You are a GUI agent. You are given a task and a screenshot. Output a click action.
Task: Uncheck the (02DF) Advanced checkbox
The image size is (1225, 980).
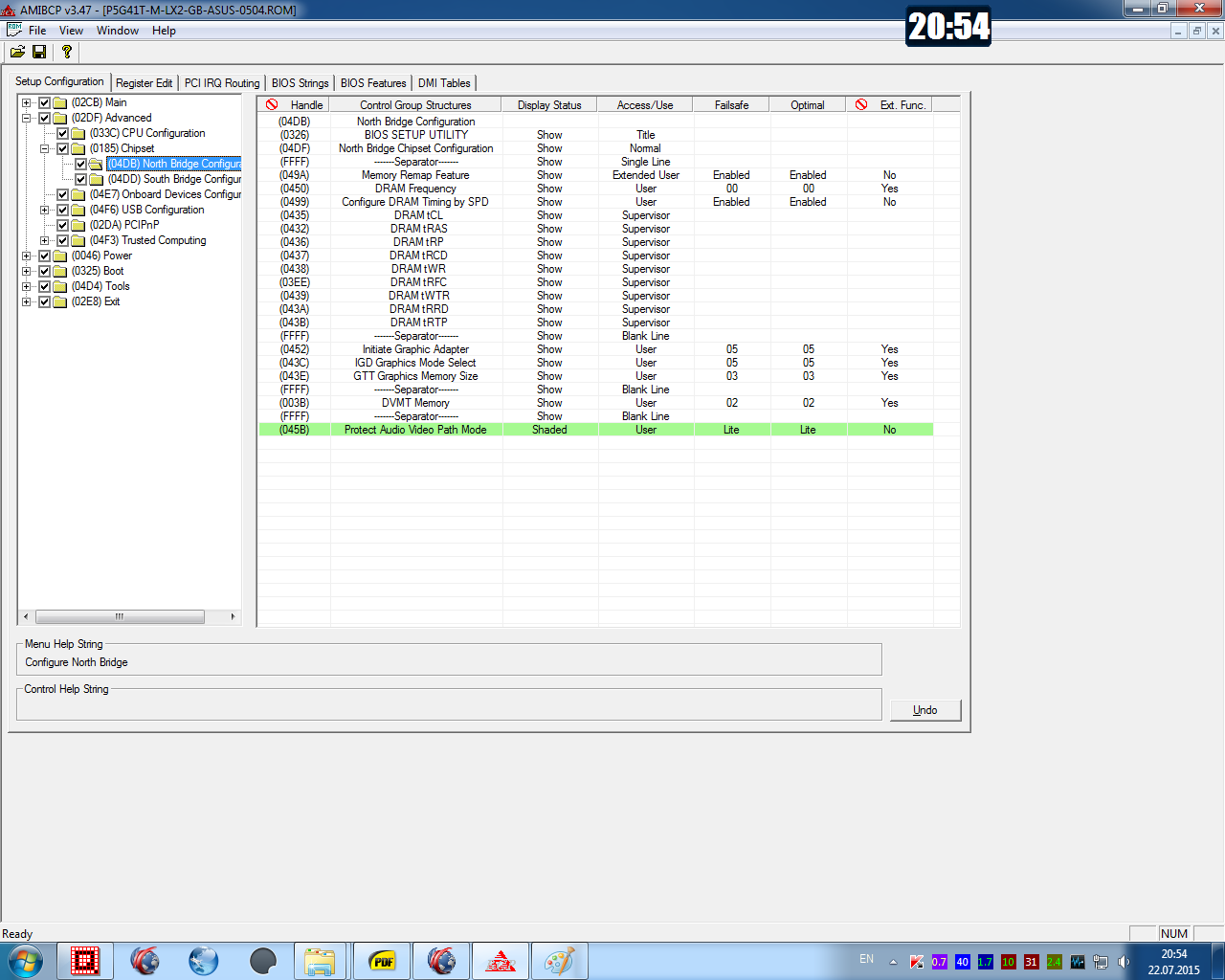pos(44,118)
